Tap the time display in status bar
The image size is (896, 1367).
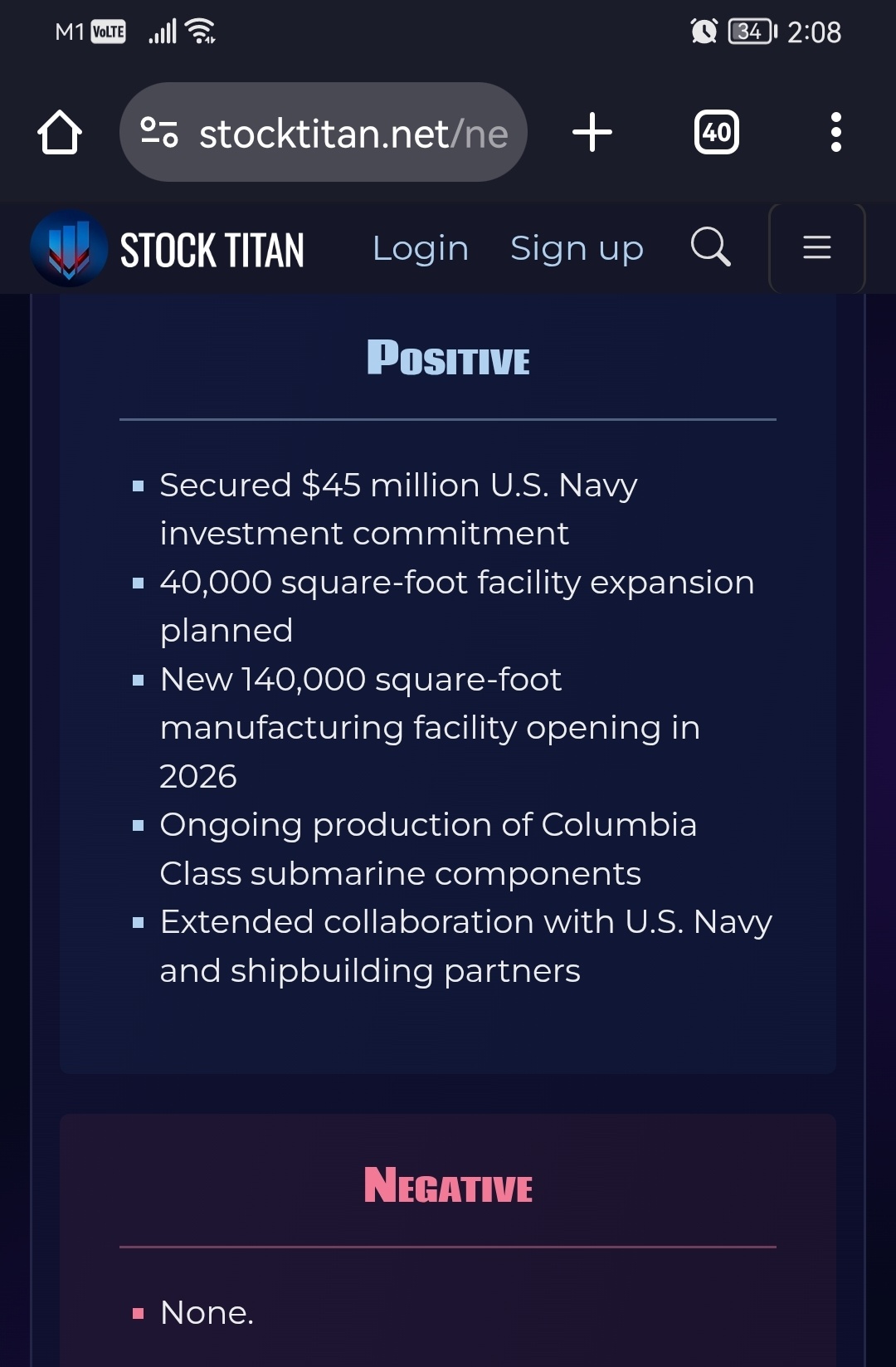click(814, 32)
